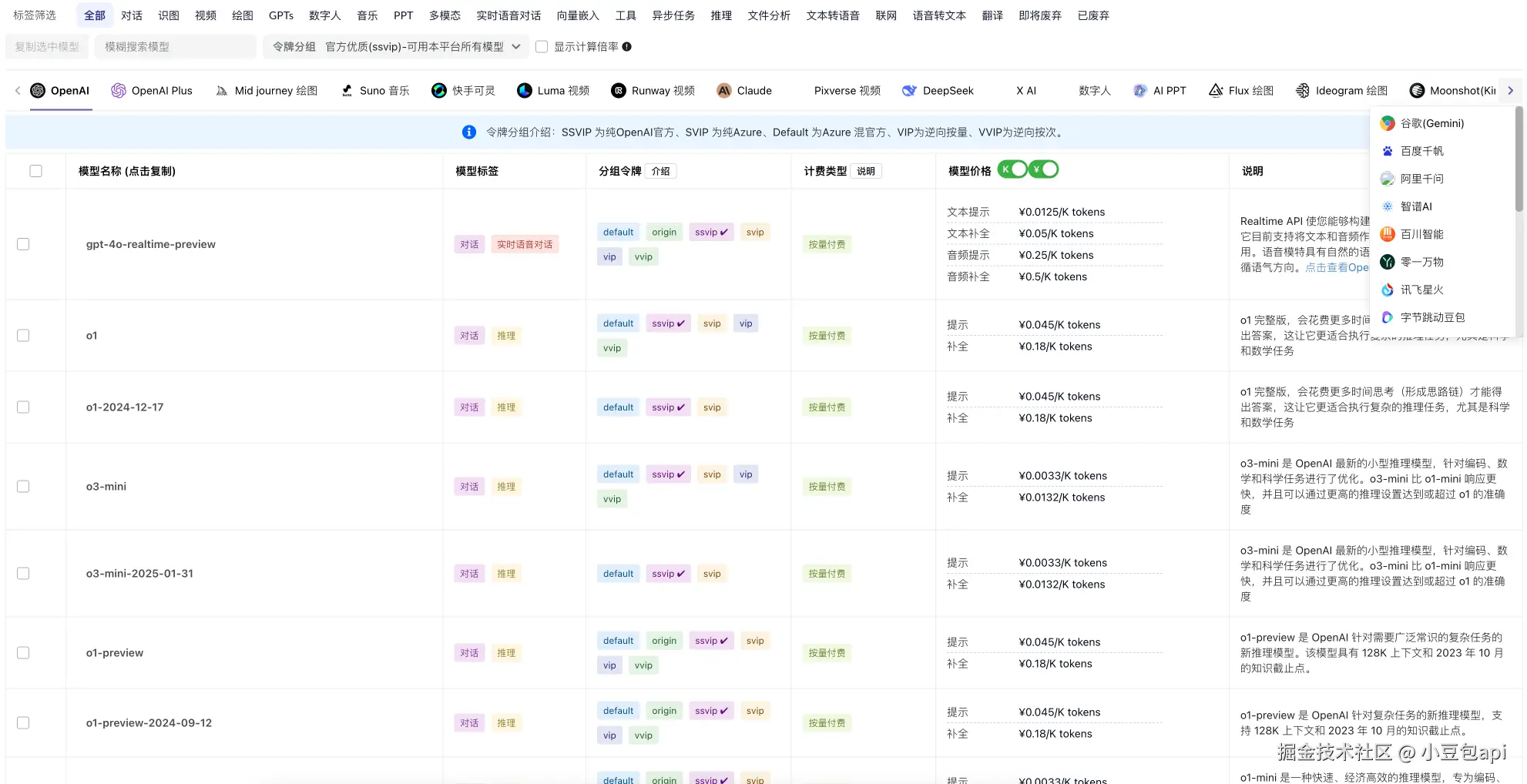Click the 说明 button next to 计费类型
The height and width of the screenshot is (784, 1527).
[866, 171]
